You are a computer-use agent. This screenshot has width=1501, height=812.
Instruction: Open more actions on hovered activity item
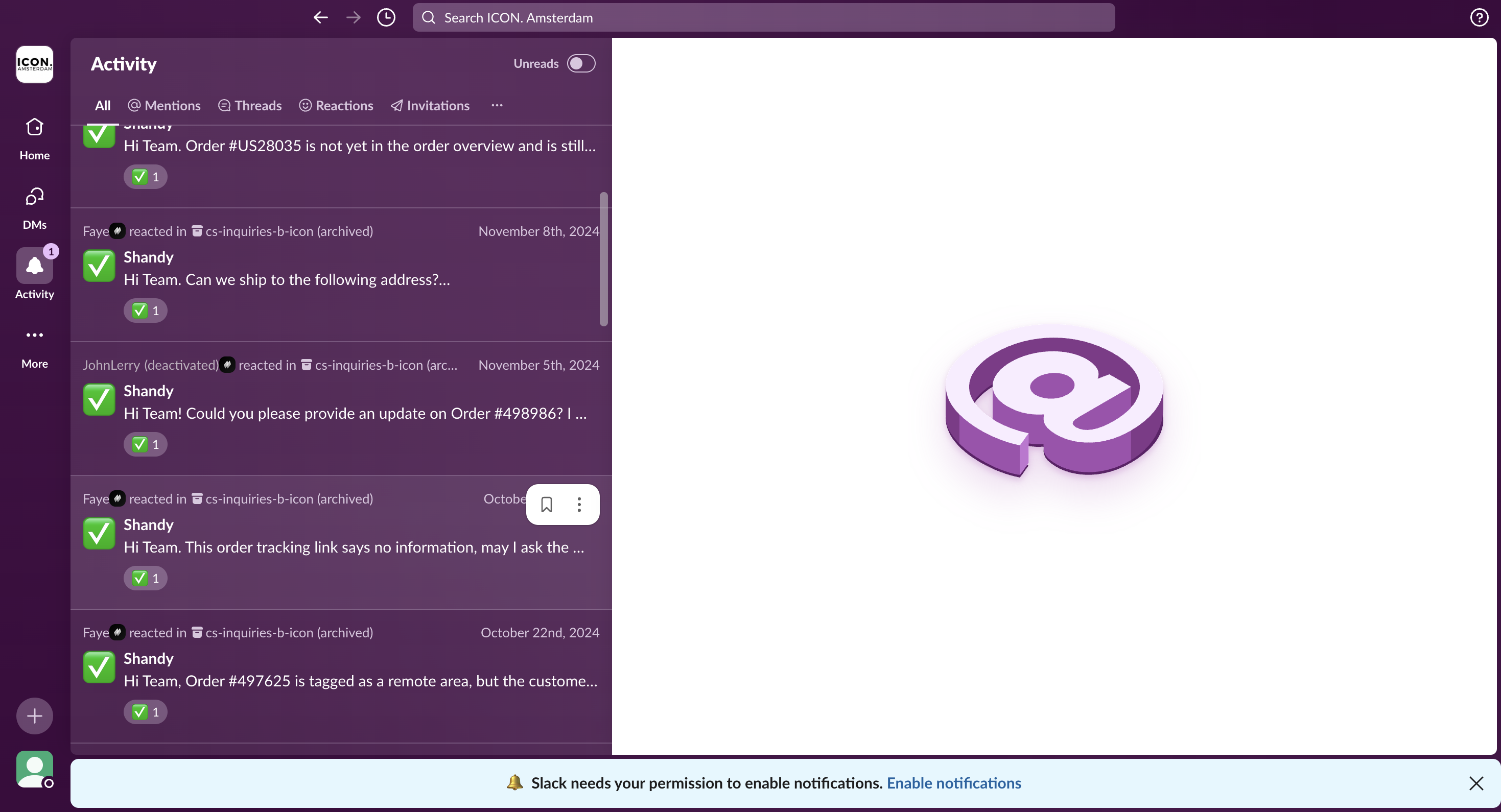[x=579, y=505]
